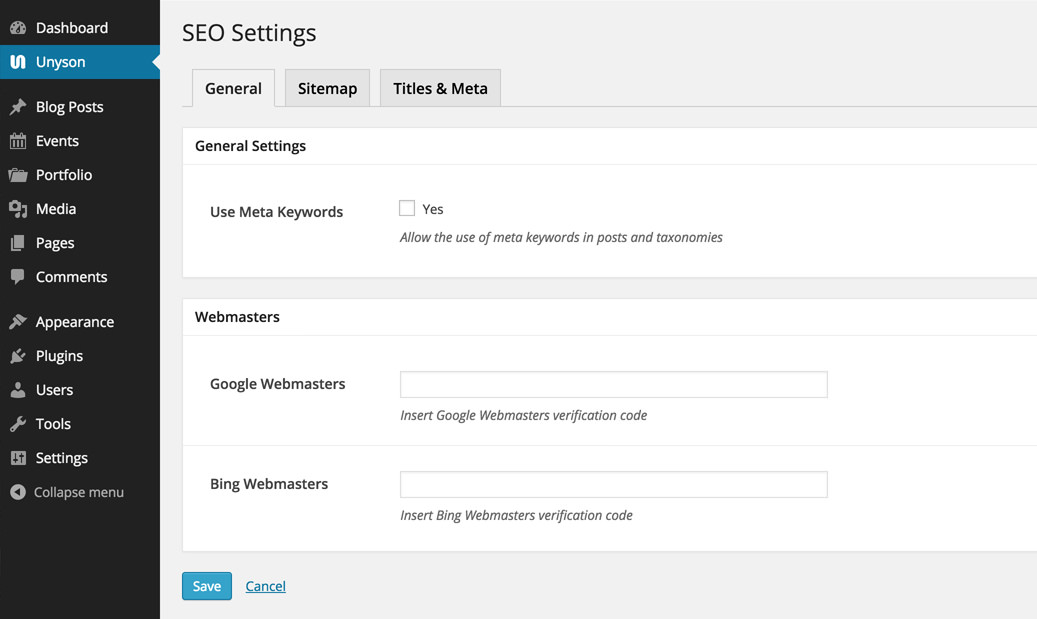
Task: Click the SEO Settings page title
Action: click(249, 32)
